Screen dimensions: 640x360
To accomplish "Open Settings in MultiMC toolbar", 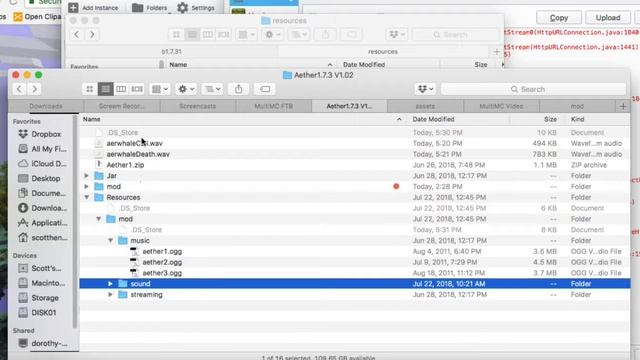I will (x=196, y=8).
